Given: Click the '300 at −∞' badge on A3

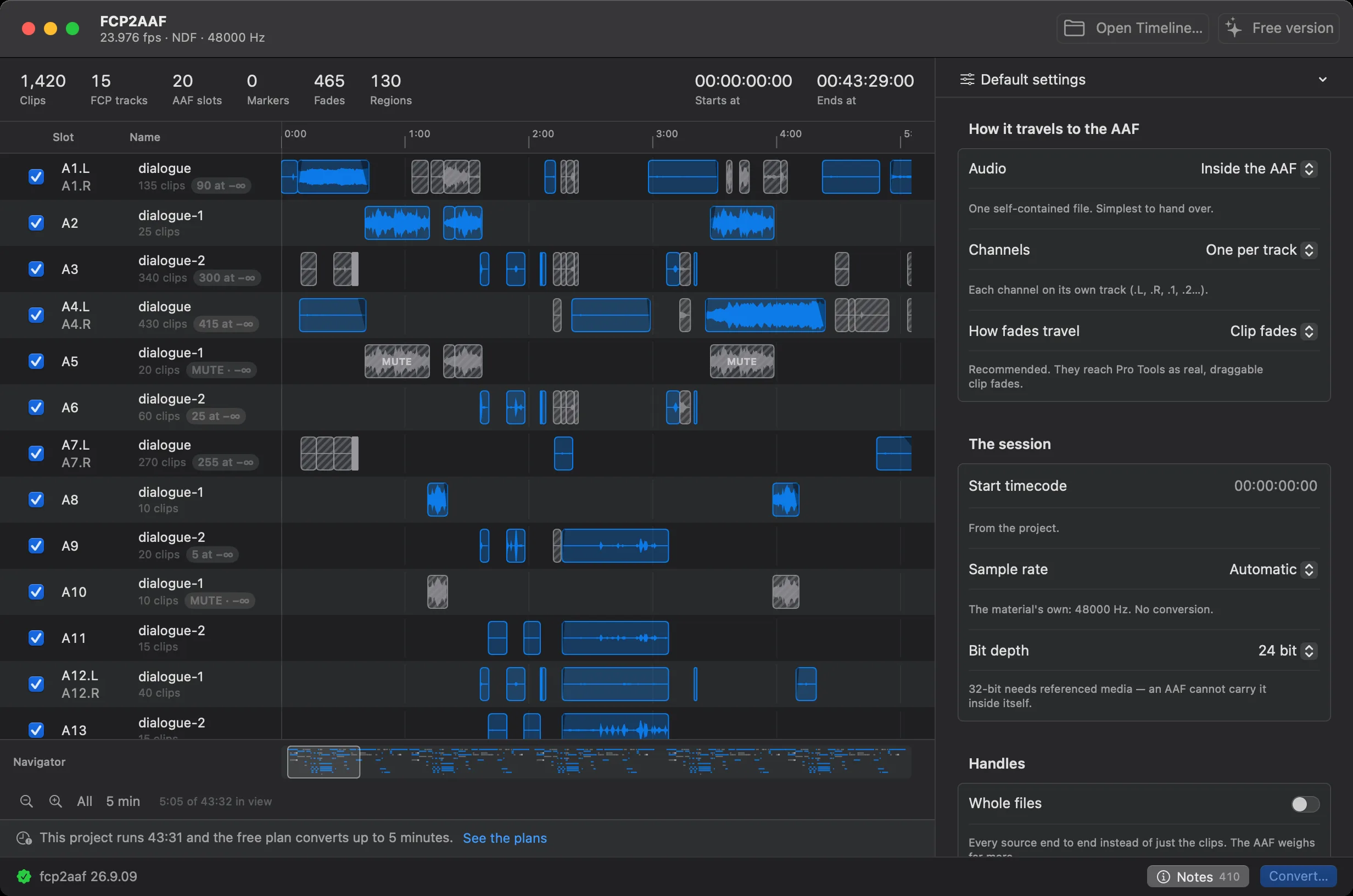Looking at the screenshot, I should [227, 278].
